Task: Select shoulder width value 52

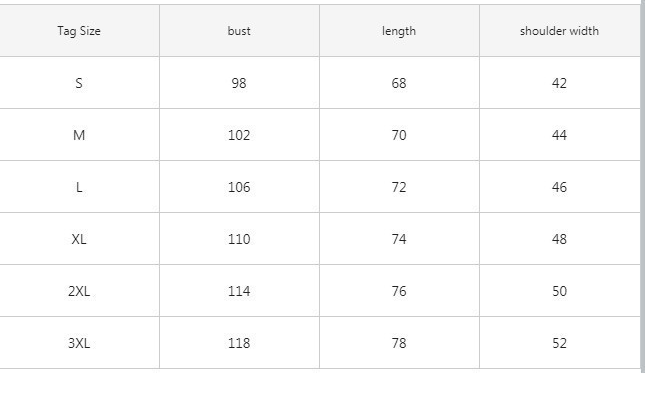Action: [559, 343]
